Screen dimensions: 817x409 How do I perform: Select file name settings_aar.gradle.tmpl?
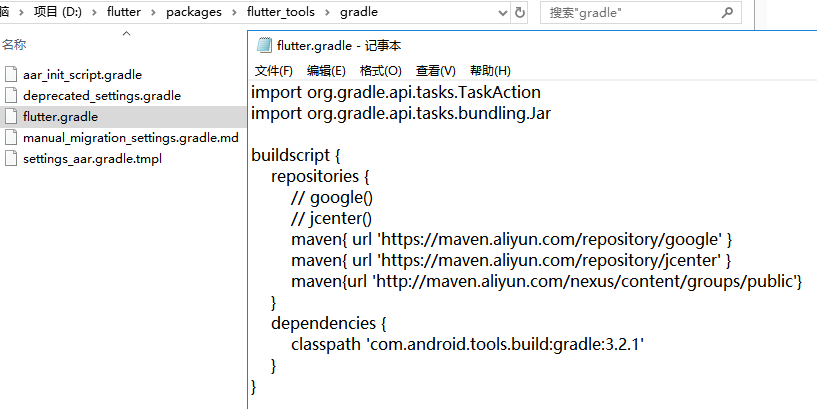pyautogui.click(x=92, y=159)
